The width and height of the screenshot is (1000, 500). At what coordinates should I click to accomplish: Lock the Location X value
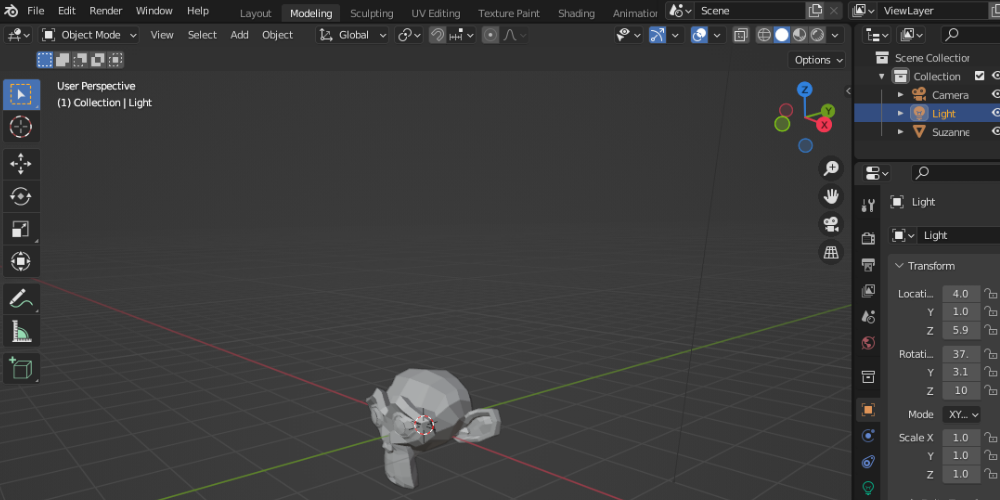click(990, 293)
